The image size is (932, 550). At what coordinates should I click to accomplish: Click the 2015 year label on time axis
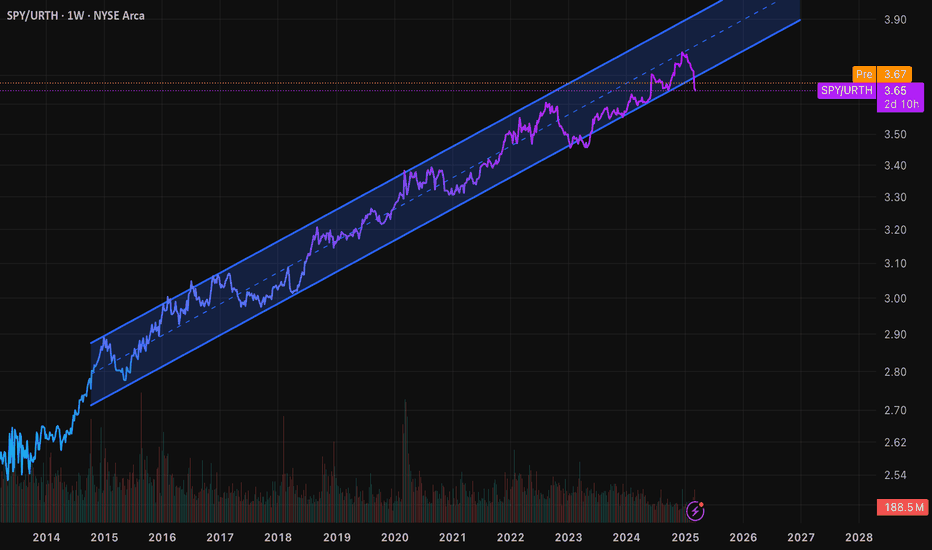(104, 538)
